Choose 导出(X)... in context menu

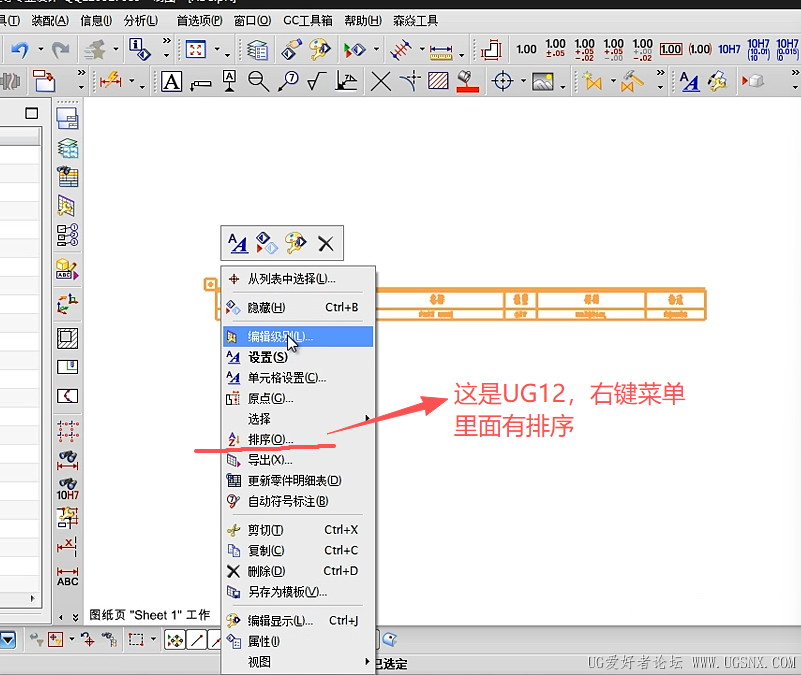pyautogui.click(x=298, y=460)
